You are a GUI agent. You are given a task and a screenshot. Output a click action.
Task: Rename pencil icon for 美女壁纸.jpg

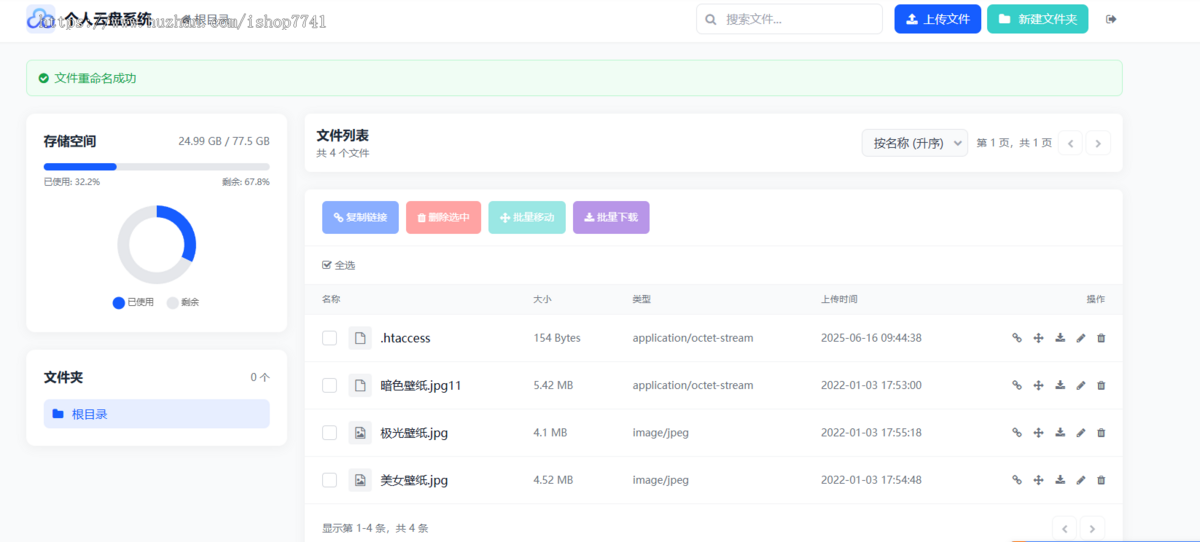pyautogui.click(x=1080, y=480)
